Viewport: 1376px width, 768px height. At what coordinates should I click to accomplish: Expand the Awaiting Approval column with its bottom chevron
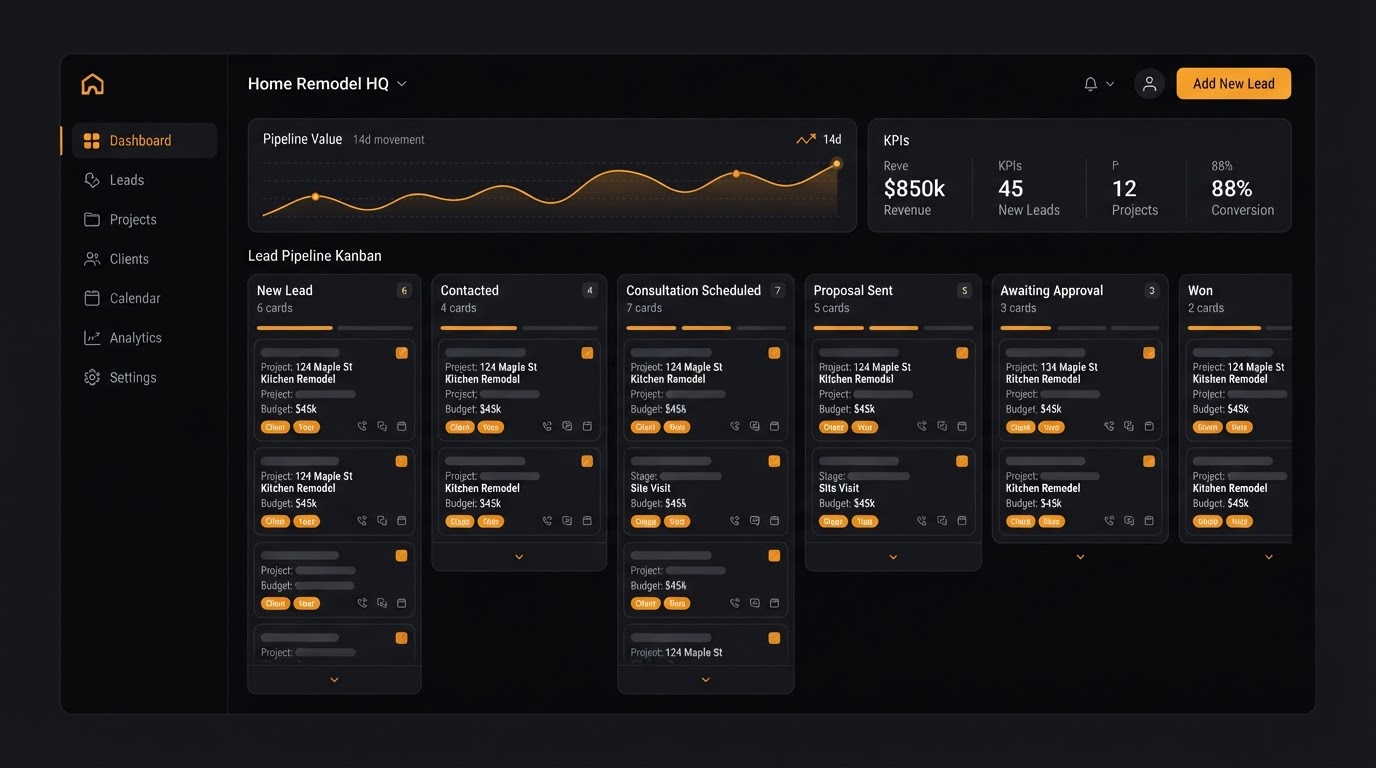pyautogui.click(x=1080, y=557)
